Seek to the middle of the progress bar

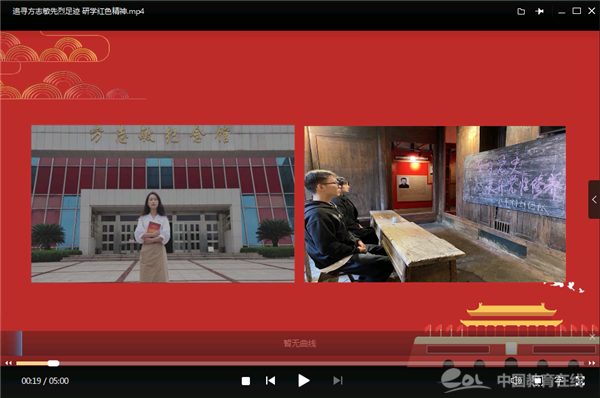[x=300, y=363]
